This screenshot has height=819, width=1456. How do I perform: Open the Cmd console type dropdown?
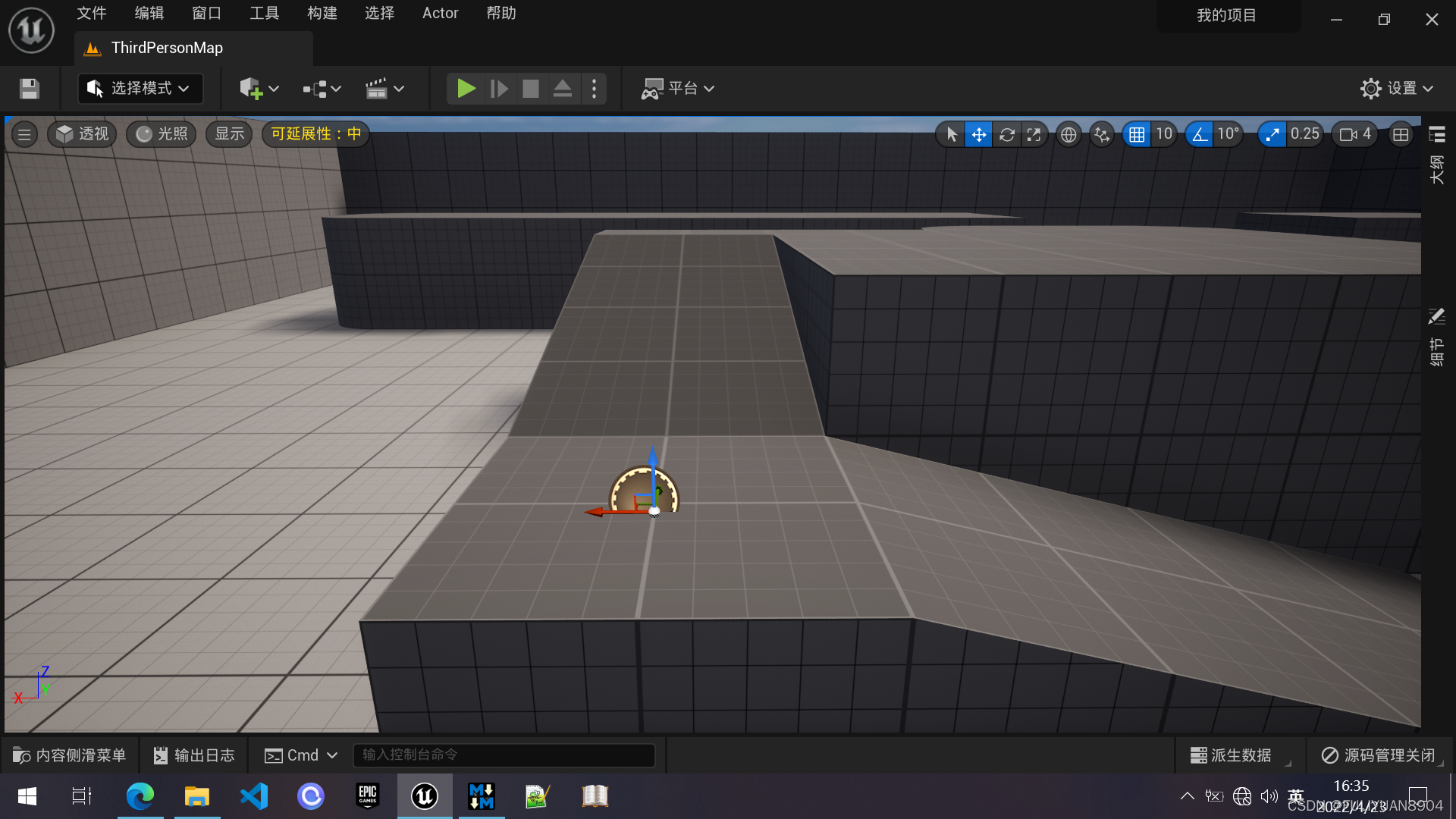tap(300, 755)
